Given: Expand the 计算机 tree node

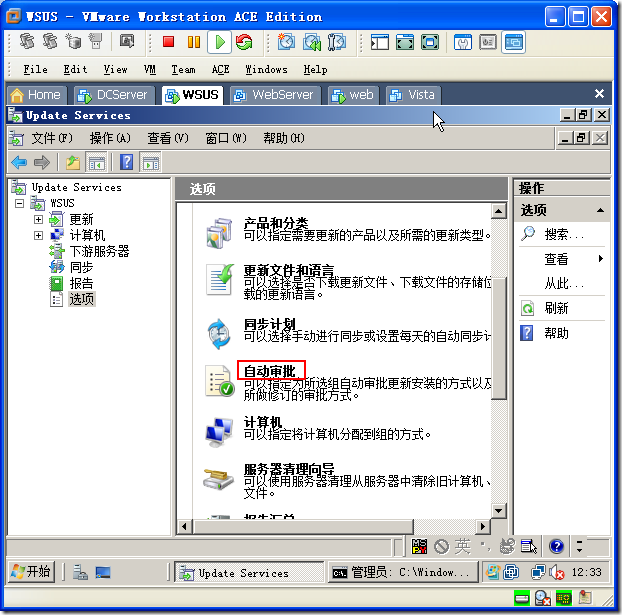Looking at the screenshot, I should [38, 235].
